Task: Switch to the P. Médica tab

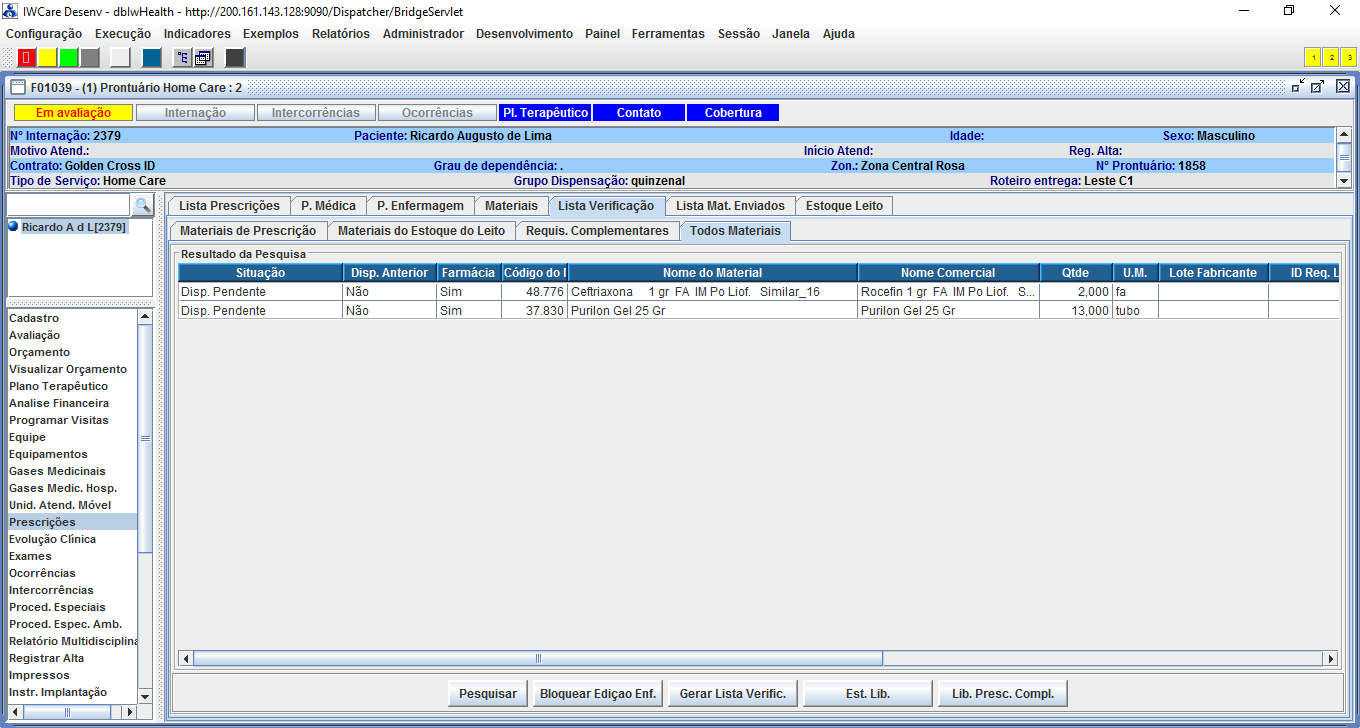Action: coord(328,206)
